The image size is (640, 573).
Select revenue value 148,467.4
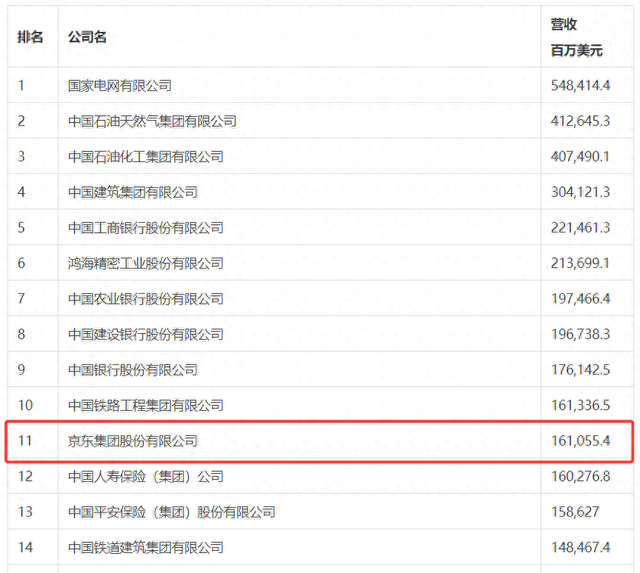click(580, 547)
